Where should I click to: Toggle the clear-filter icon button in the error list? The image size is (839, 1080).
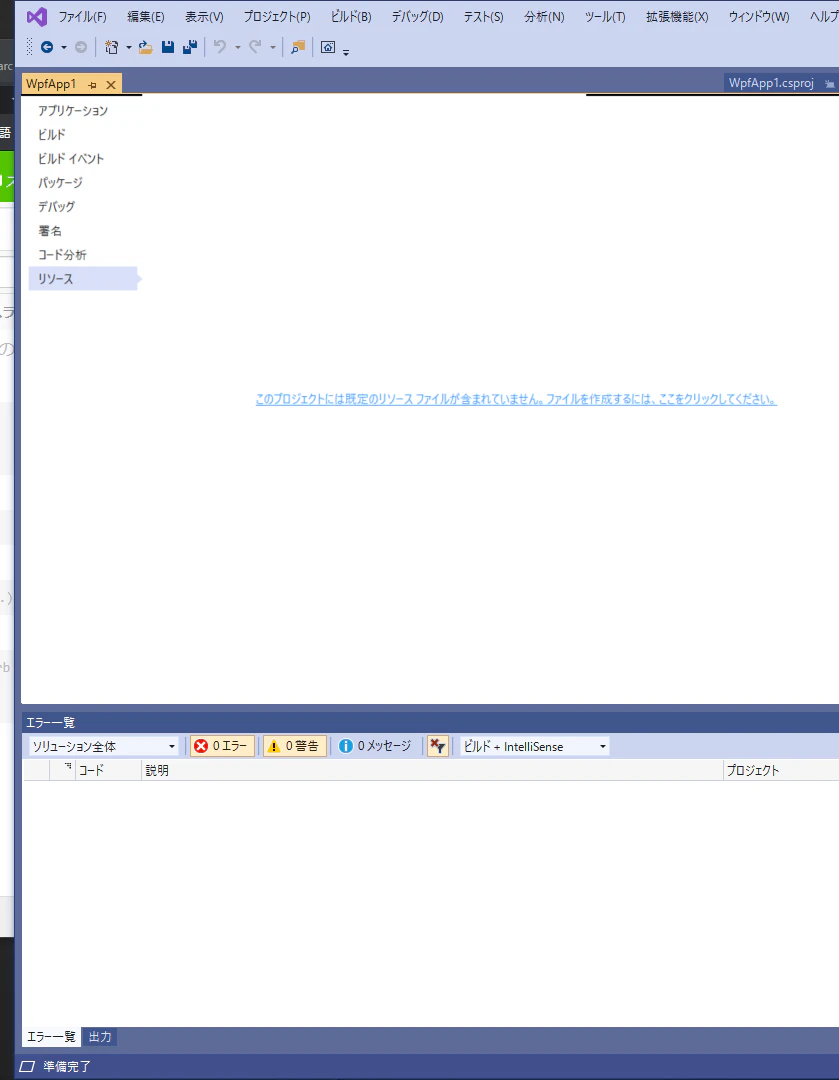(437, 746)
